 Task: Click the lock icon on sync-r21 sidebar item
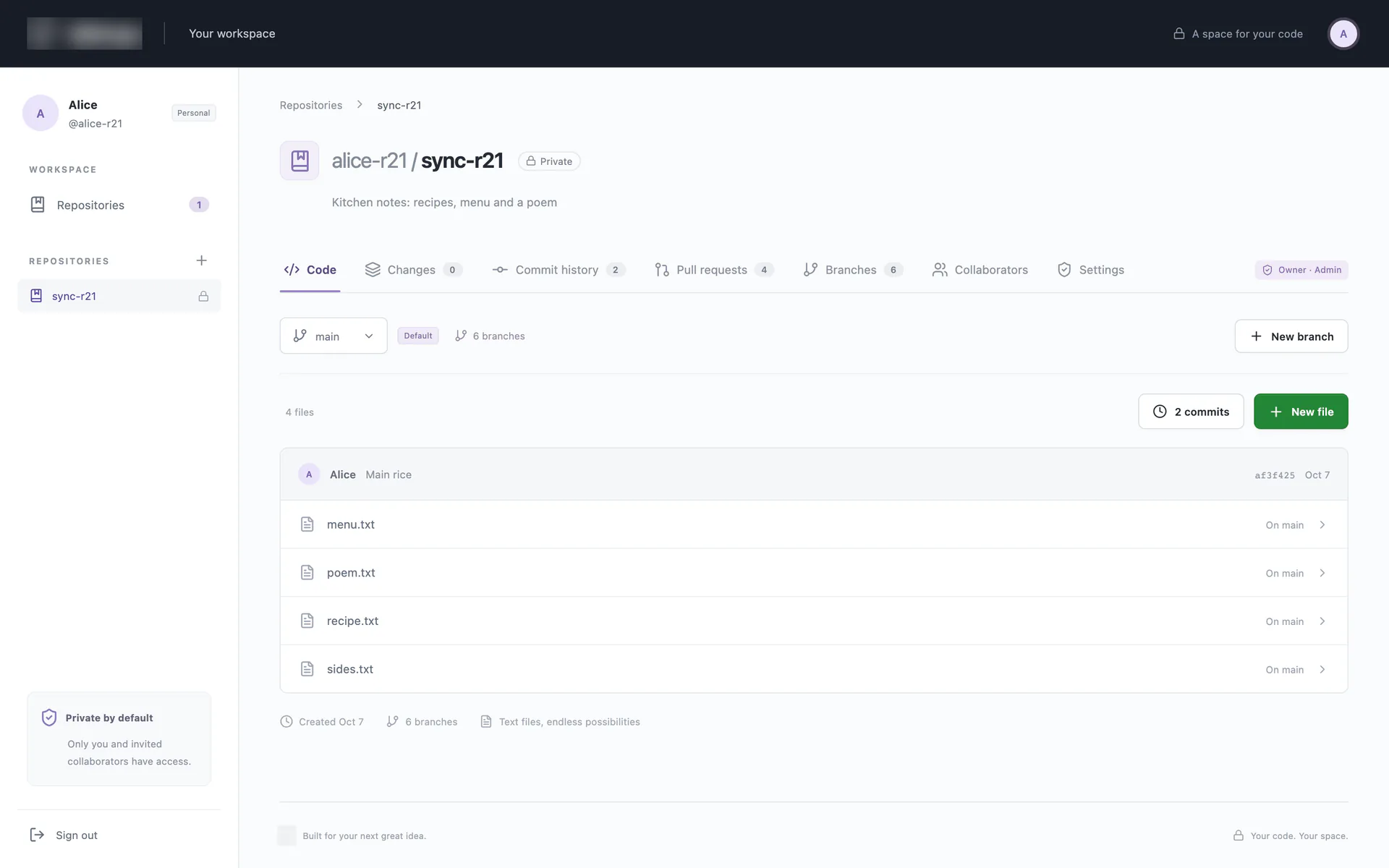point(203,296)
